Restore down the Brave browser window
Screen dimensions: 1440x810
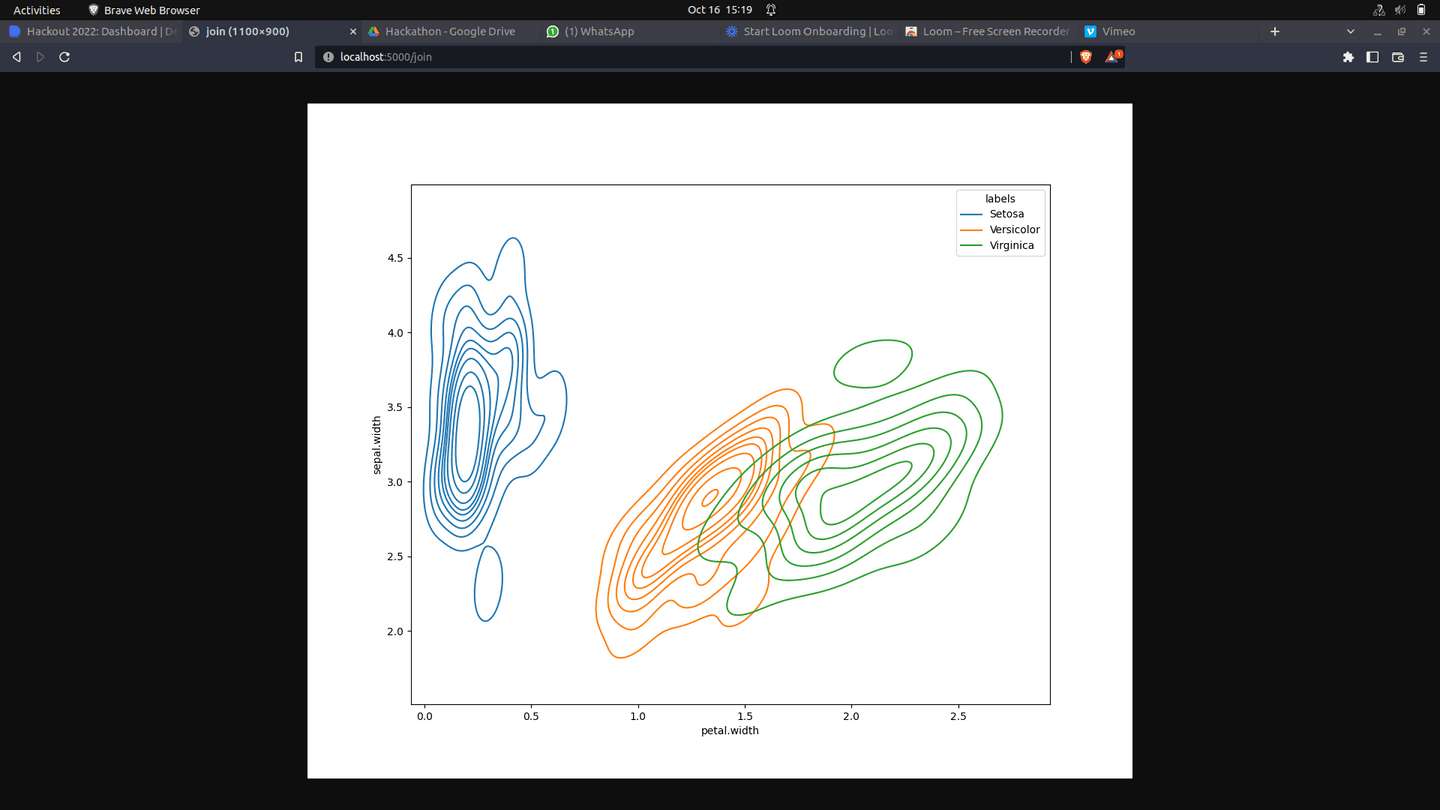coord(1401,31)
